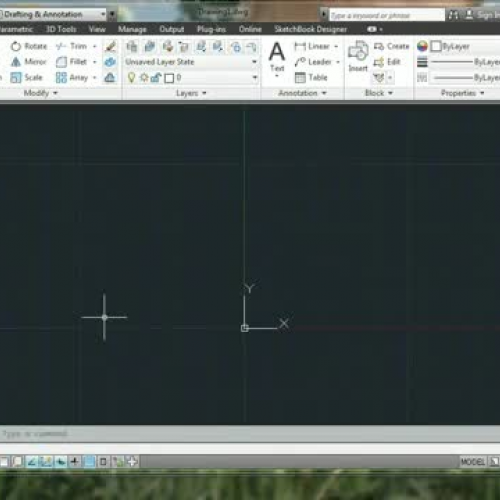Viewport: 500px width, 500px height.
Task: Select the Rotate tool
Action: (x=29, y=46)
